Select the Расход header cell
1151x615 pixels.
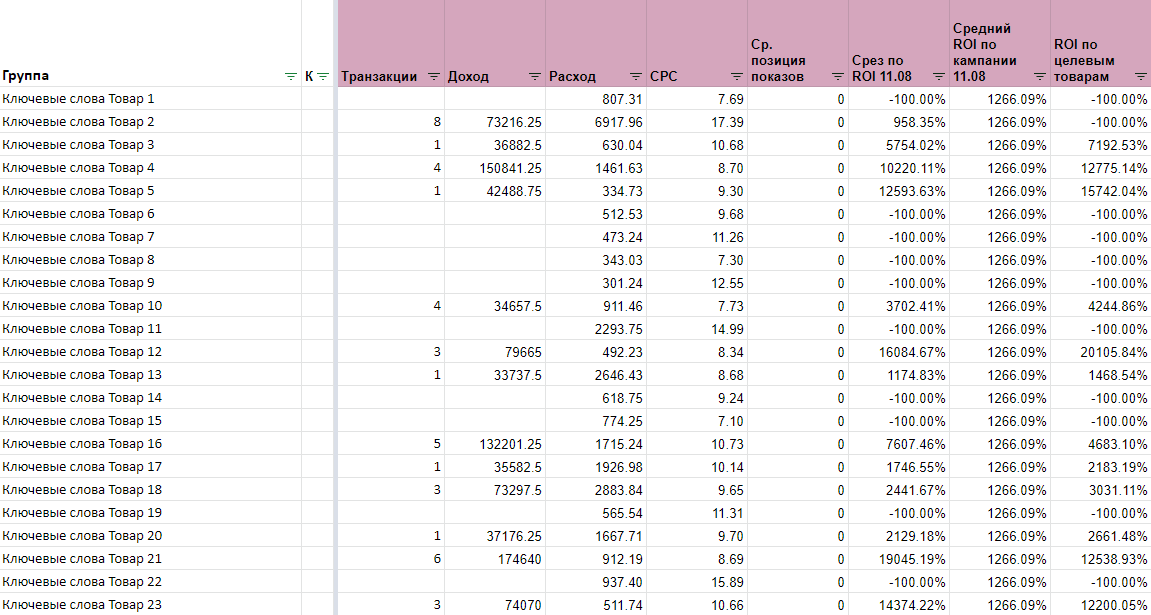595,43
